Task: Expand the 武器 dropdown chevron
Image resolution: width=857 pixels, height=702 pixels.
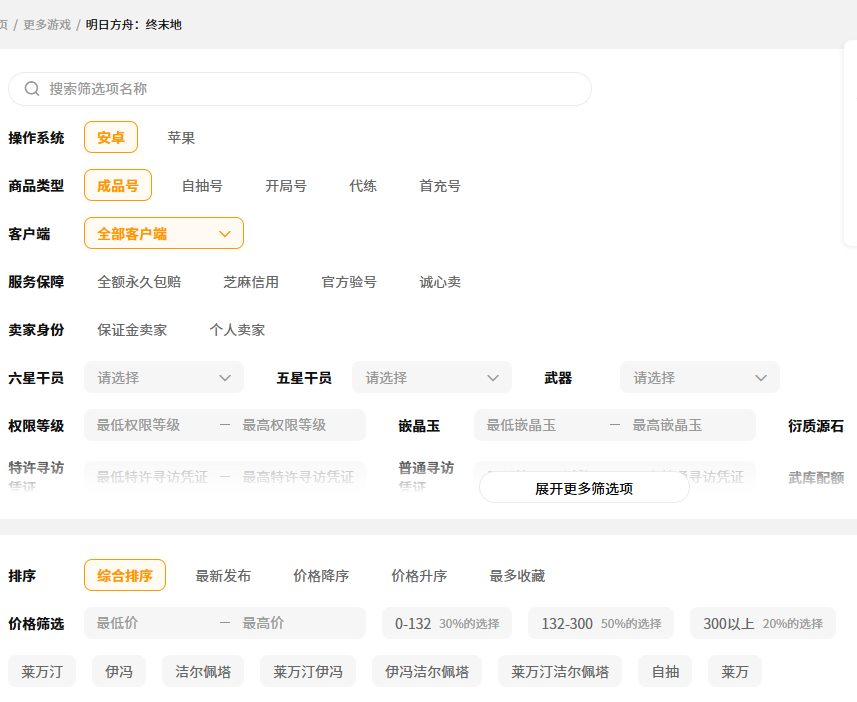Action: (x=760, y=378)
